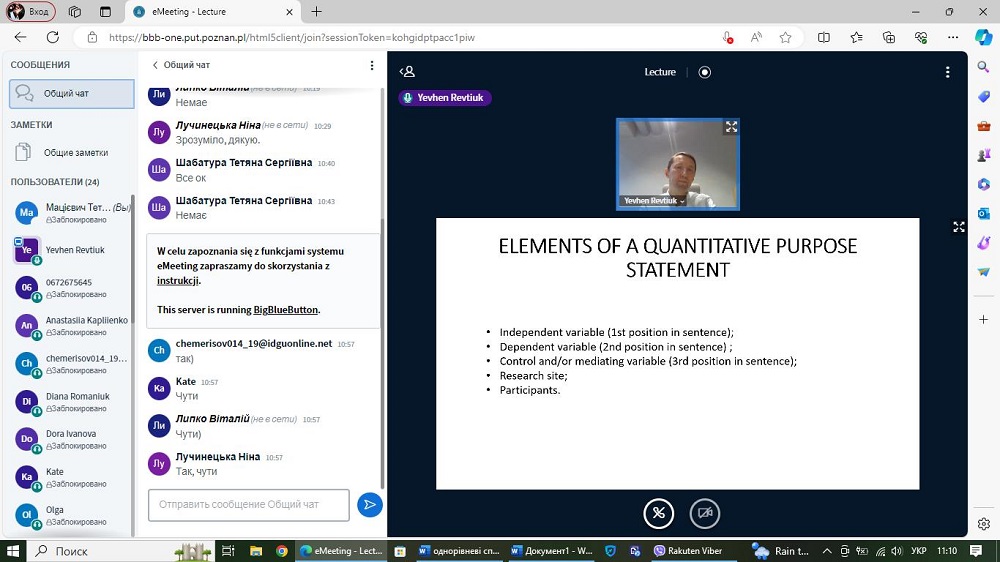1000x562 pixels.
Task: Select Общий чат in the messages sidebar
Action: (70, 94)
